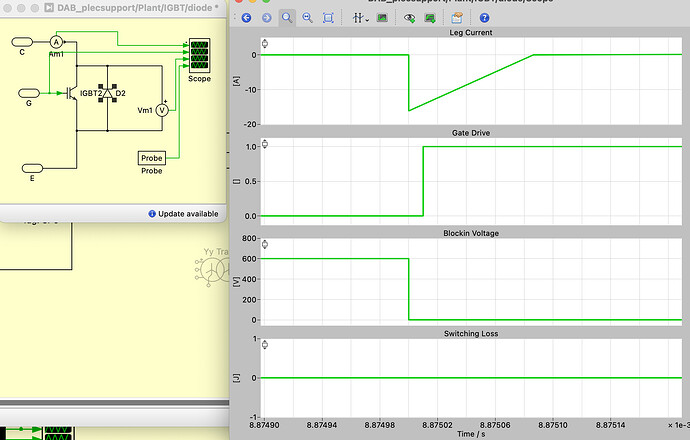Image resolution: width=690 pixels, height=440 pixels.
Task: Select the Vm1 voltmeter block
Action: [x=162, y=110]
